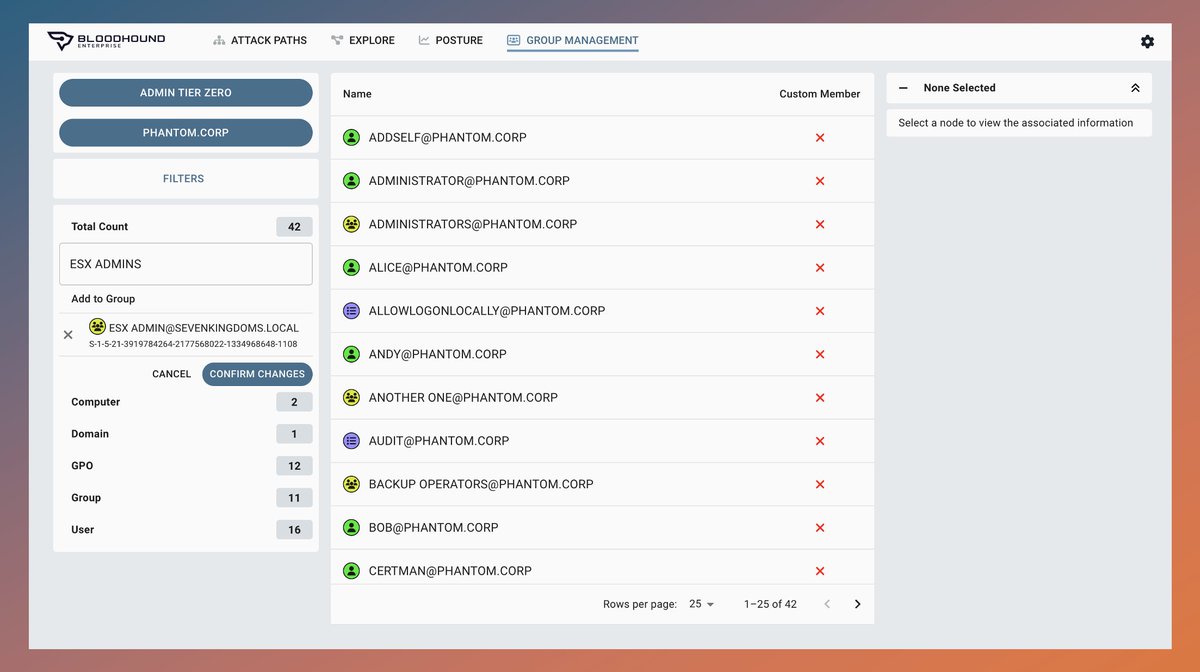Open the PHANTOM.CORP domain selector

pyautogui.click(x=186, y=133)
